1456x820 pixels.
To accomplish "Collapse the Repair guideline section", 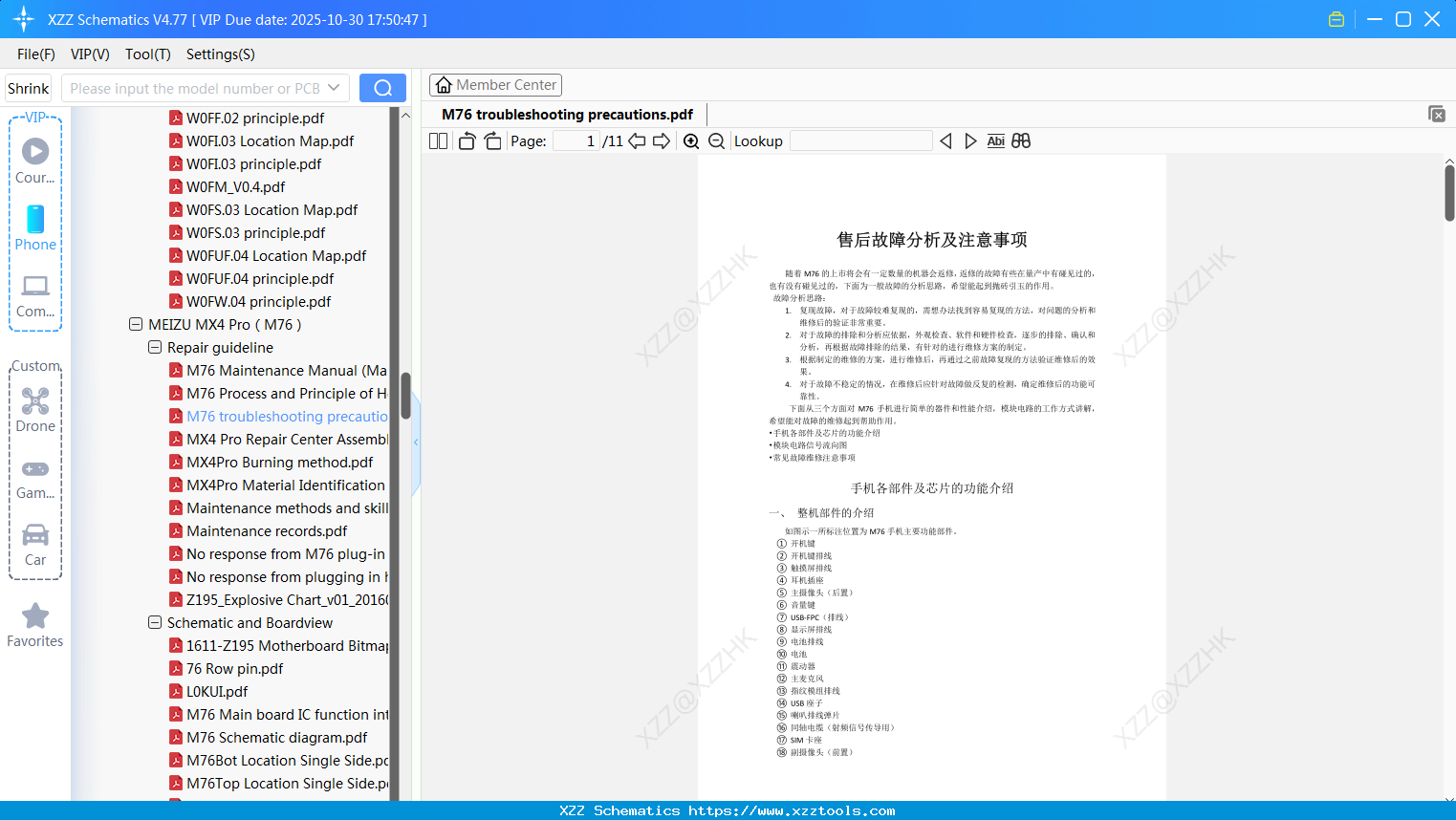I will (x=154, y=347).
